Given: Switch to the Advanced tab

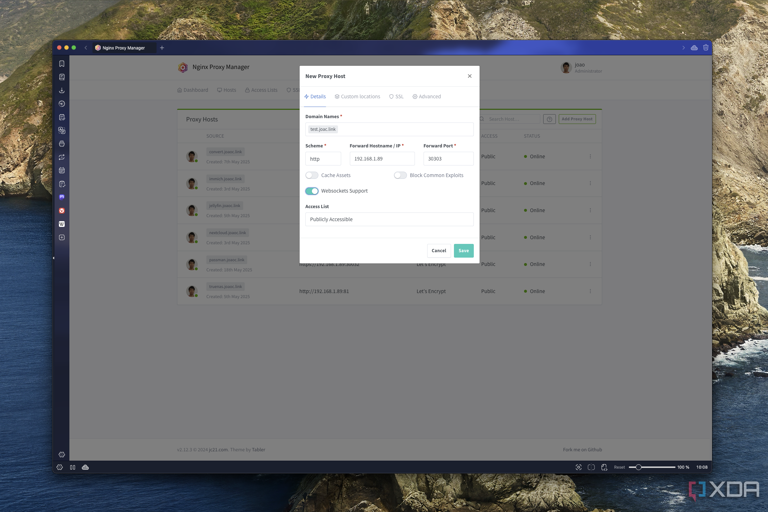Looking at the screenshot, I should pyautogui.click(x=427, y=97).
